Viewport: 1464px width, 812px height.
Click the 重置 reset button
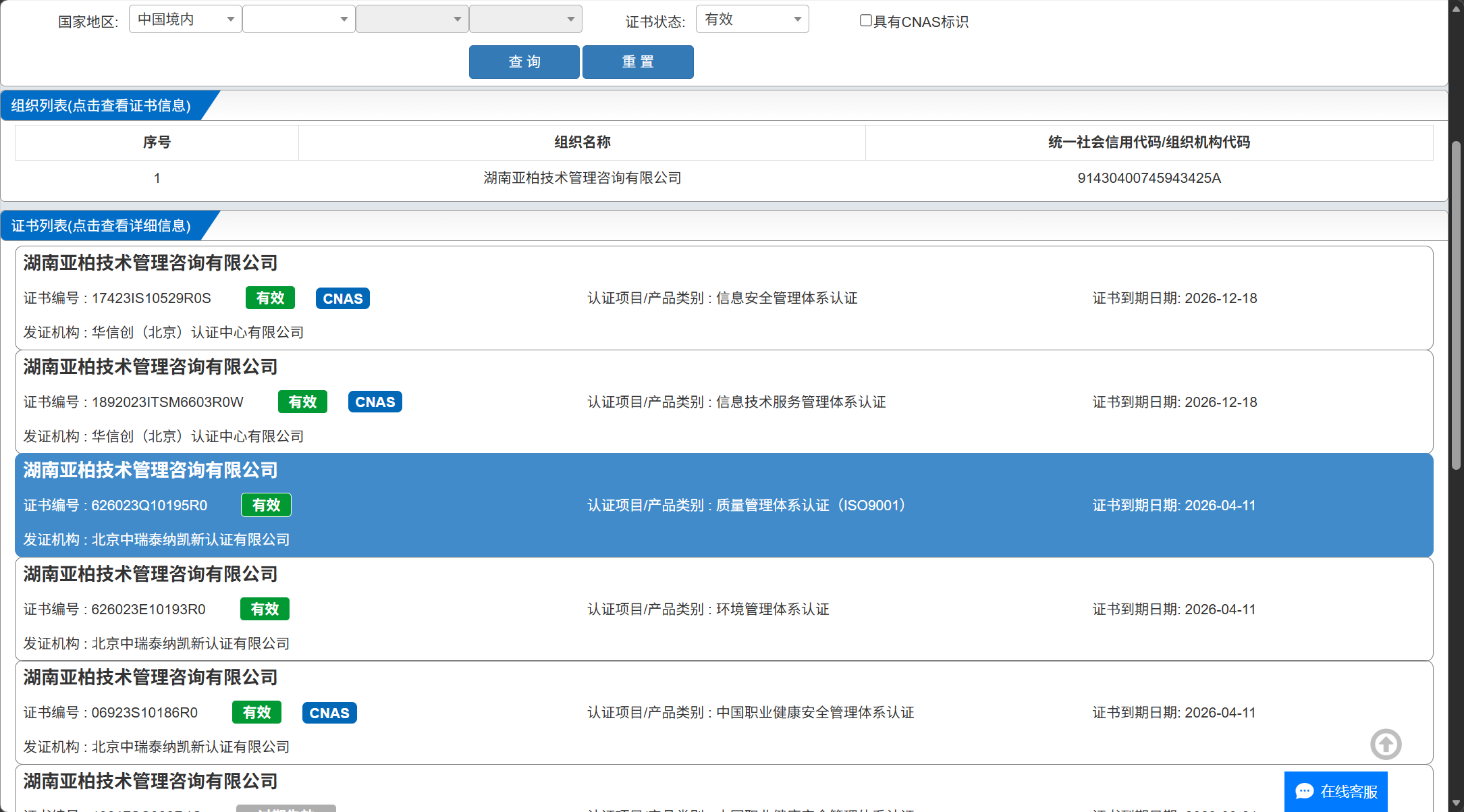coord(637,62)
